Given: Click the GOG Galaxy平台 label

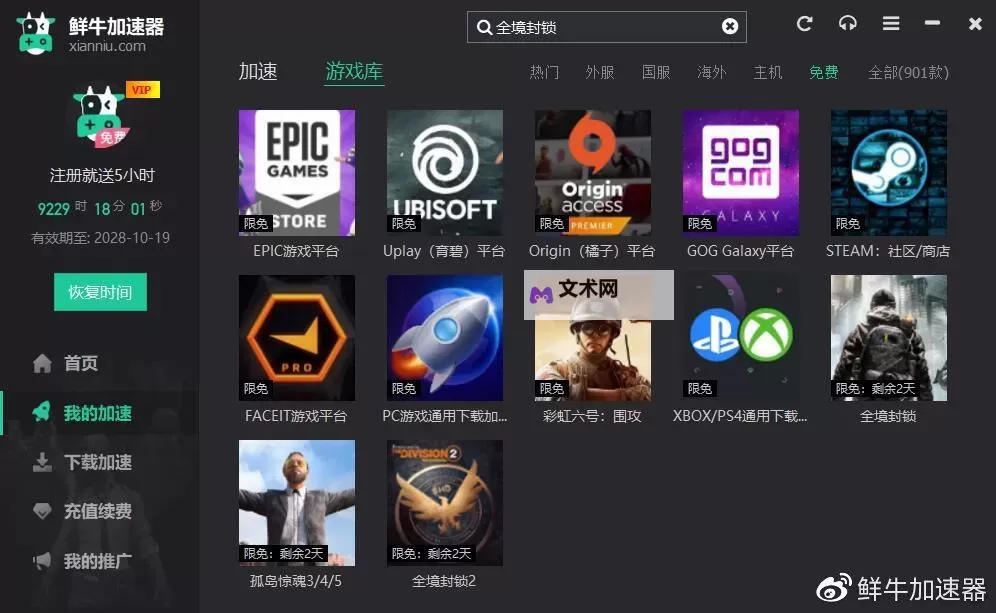Looking at the screenshot, I should coord(740,251).
